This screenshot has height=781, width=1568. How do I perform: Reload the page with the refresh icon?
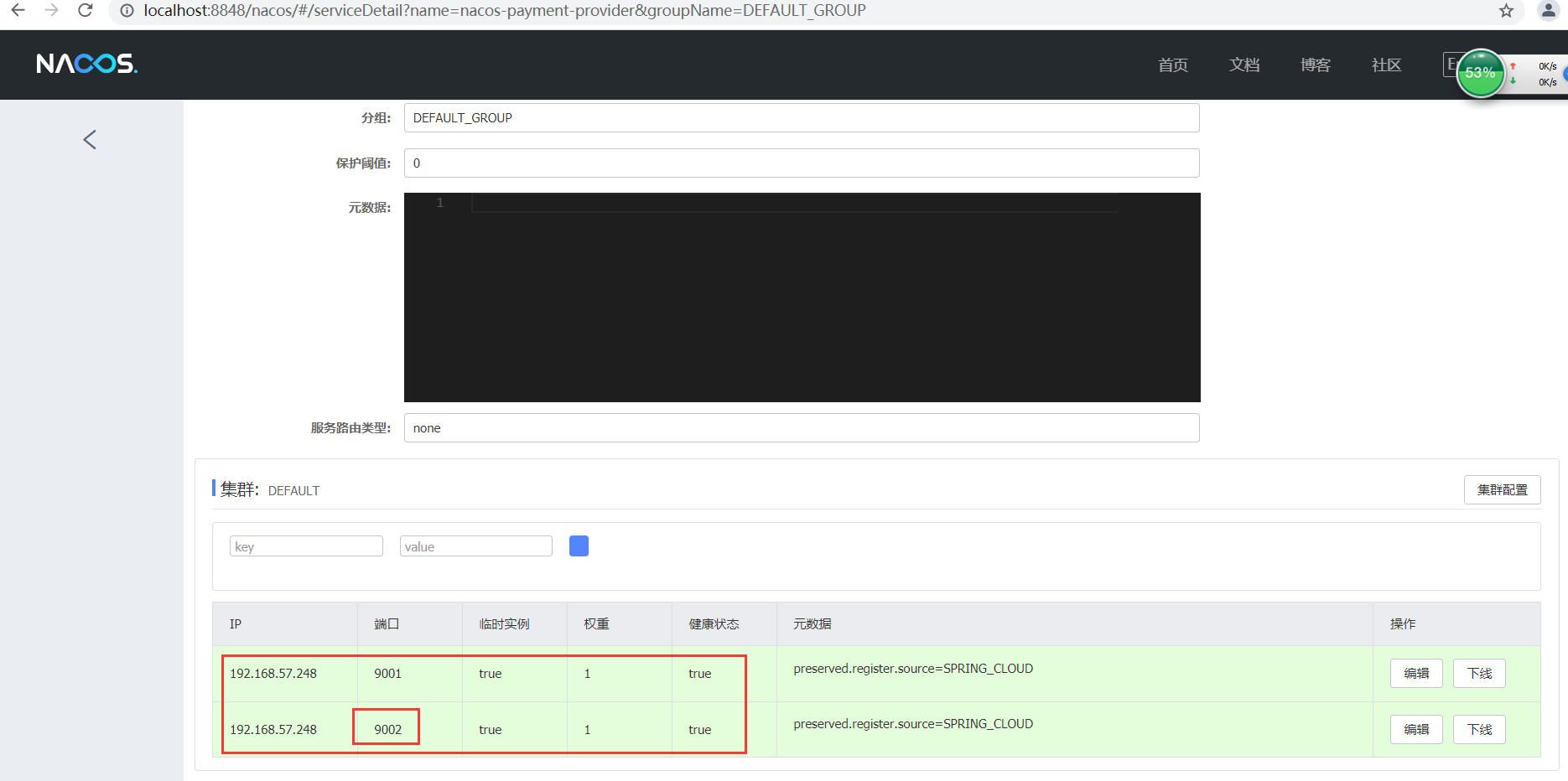(86, 11)
